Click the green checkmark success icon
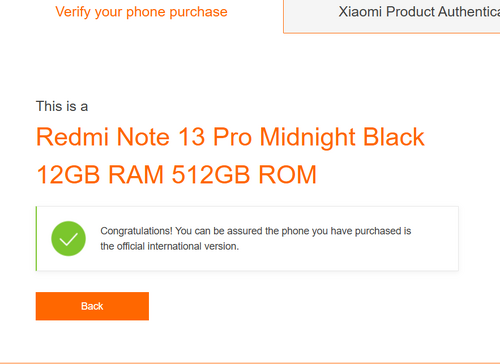The width and height of the screenshot is (500, 364). click(68, 238)
